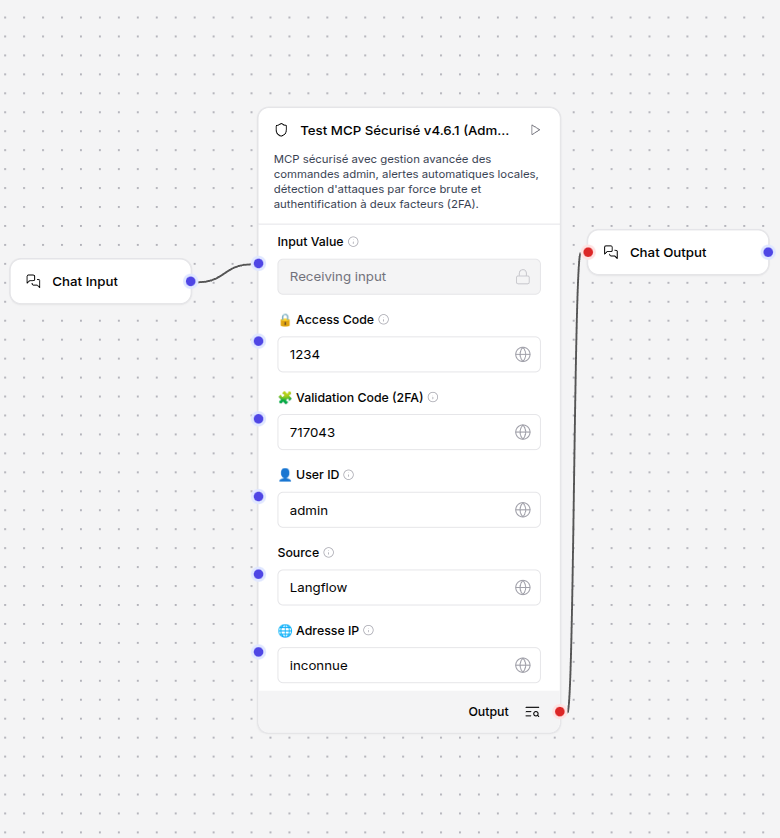Click the info icon next to Access Code
Image resolution: width=780 pixels, height=838 pixels.
pos(384,320)
